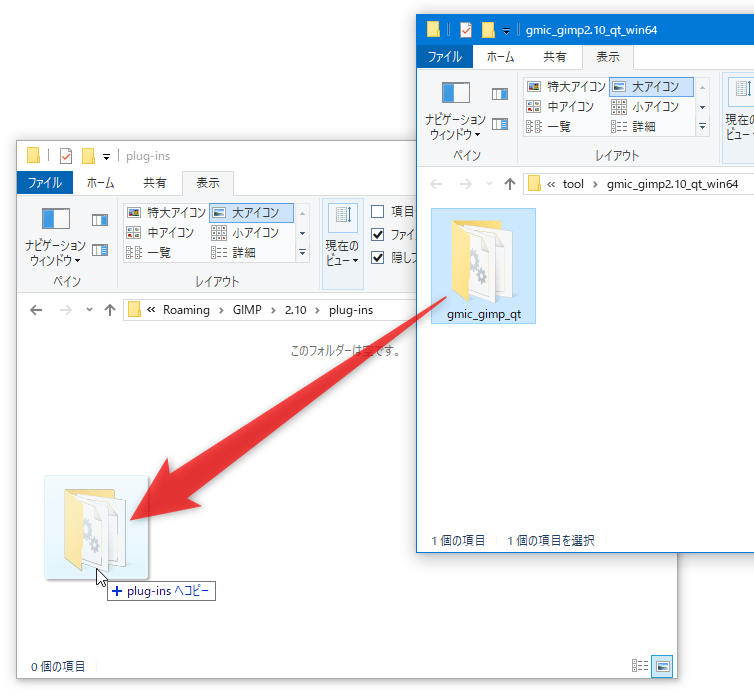Open Current view menu in plug-ins window
Screen dimensions: 754x696
click(x=342, y=244)
